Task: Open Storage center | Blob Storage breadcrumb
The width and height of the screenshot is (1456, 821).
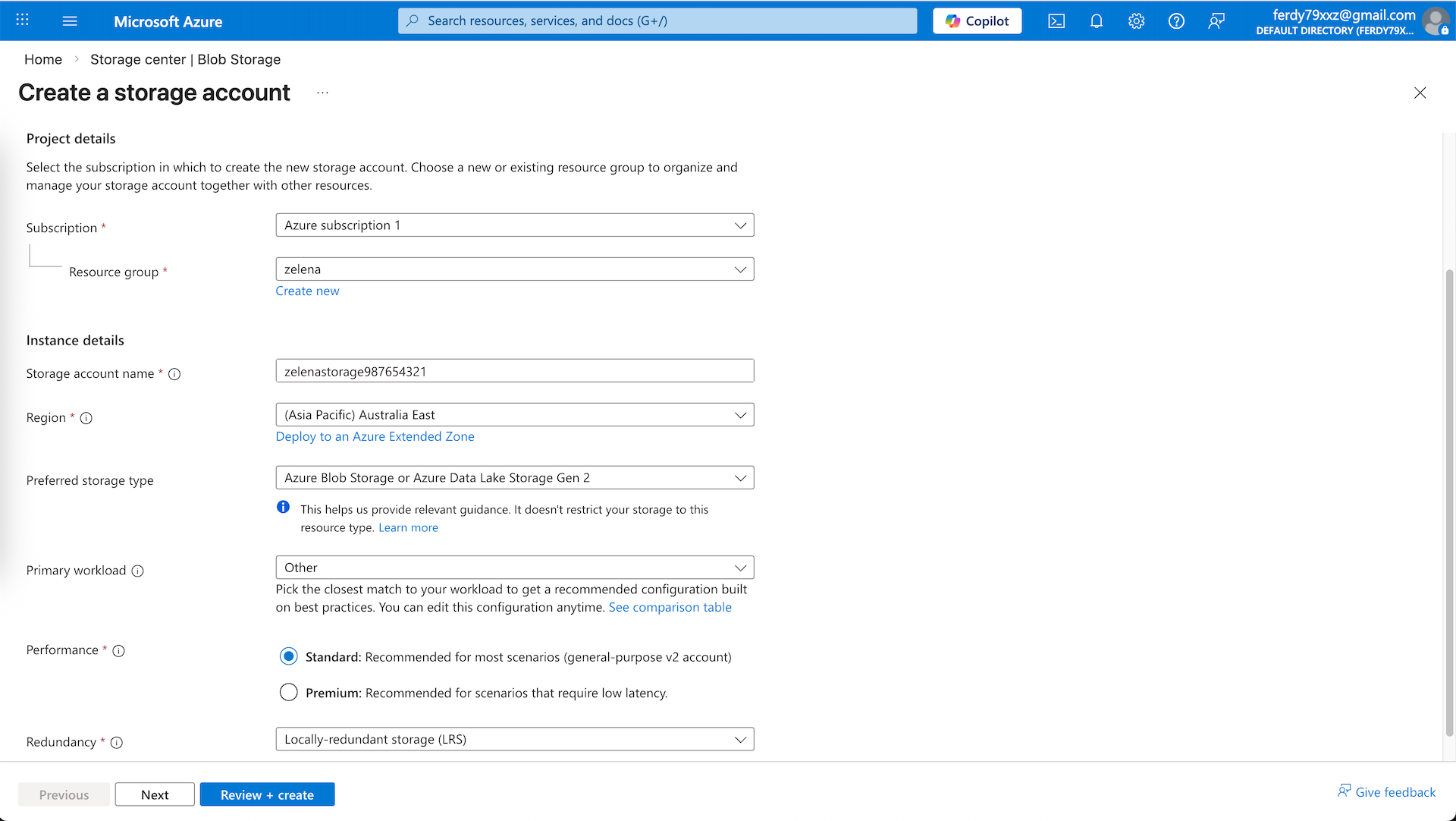Action: click(185, 59)
